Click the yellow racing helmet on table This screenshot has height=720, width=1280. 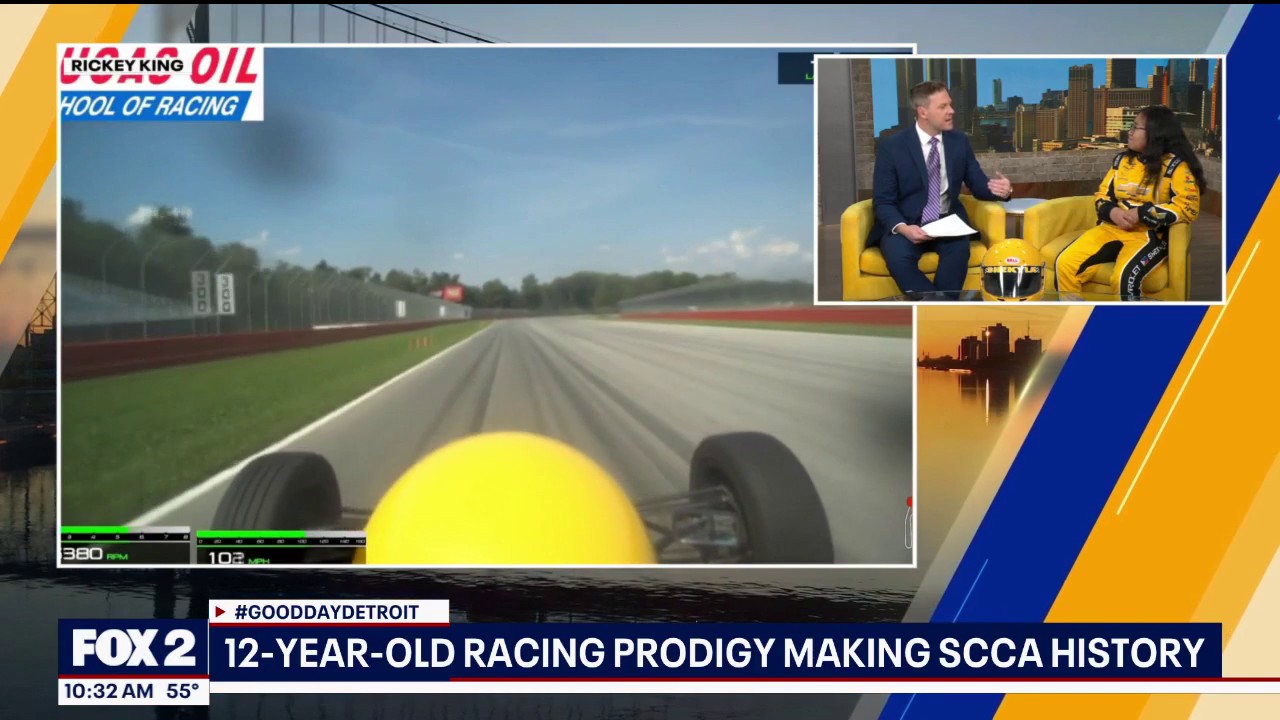(1012, 269)
